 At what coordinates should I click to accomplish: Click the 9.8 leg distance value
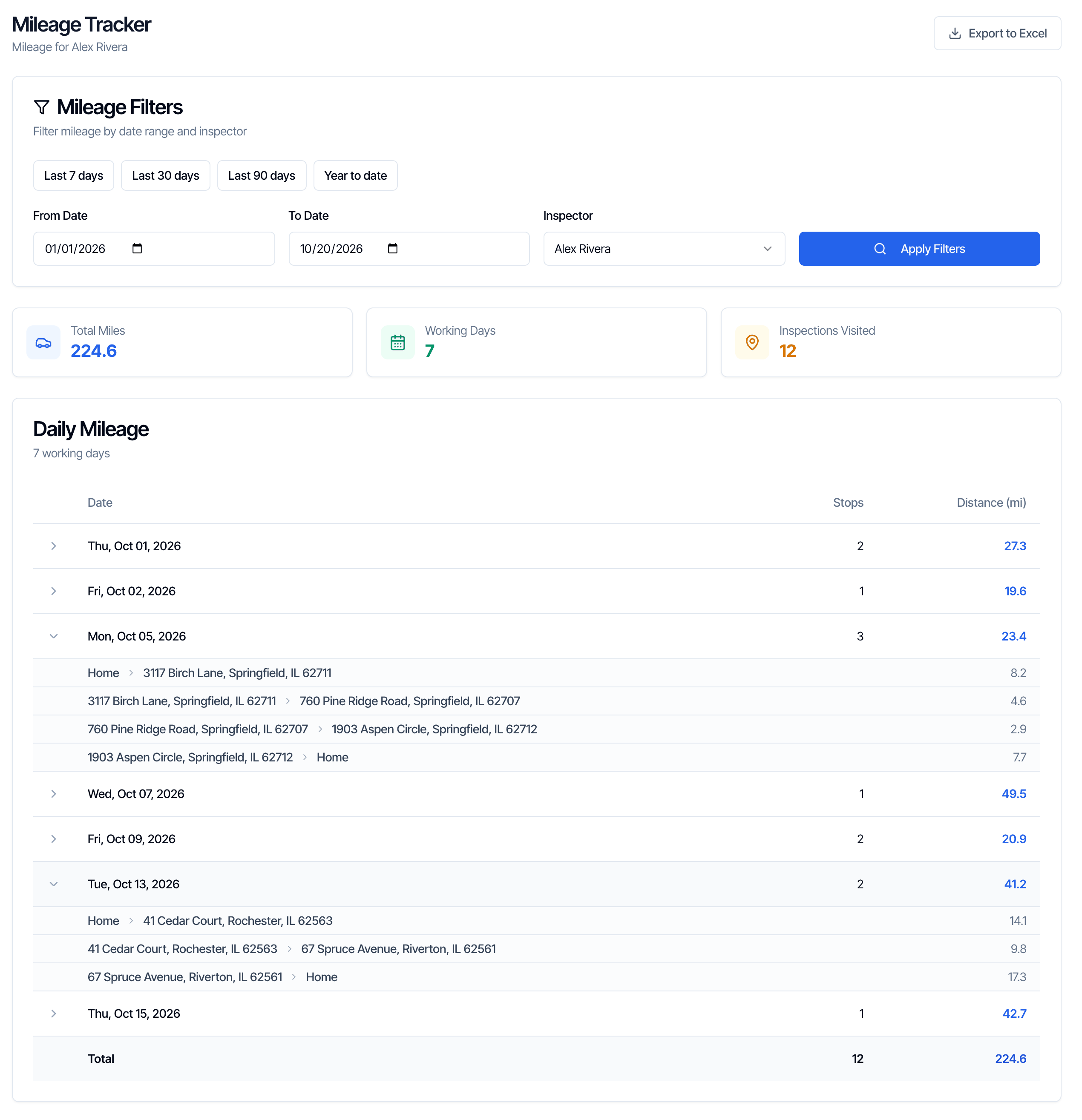click(1018, 948)
